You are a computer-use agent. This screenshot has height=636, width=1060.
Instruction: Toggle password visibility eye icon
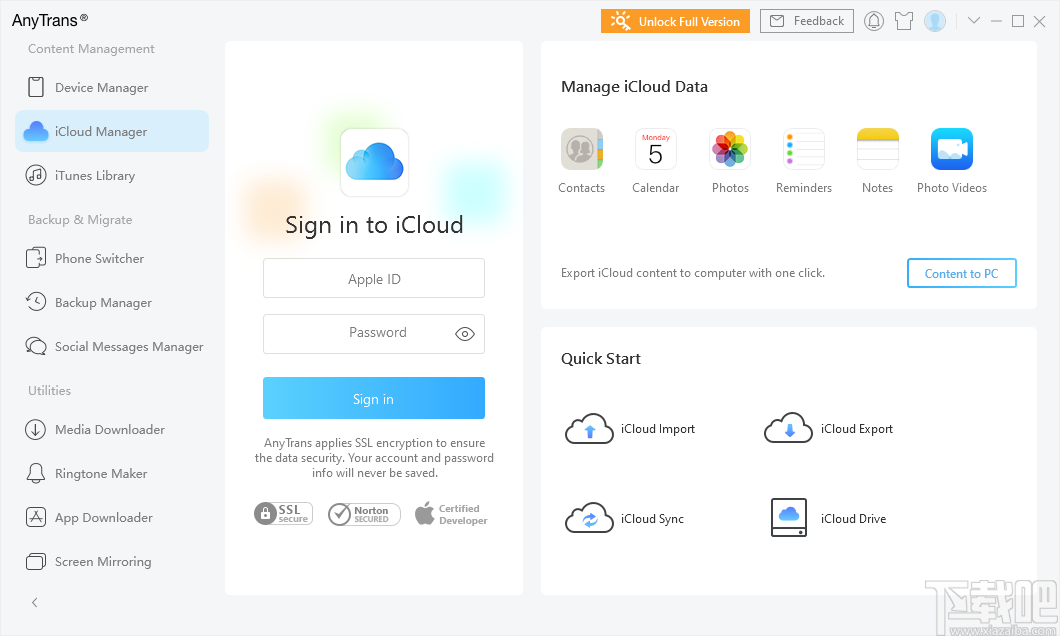465,334
